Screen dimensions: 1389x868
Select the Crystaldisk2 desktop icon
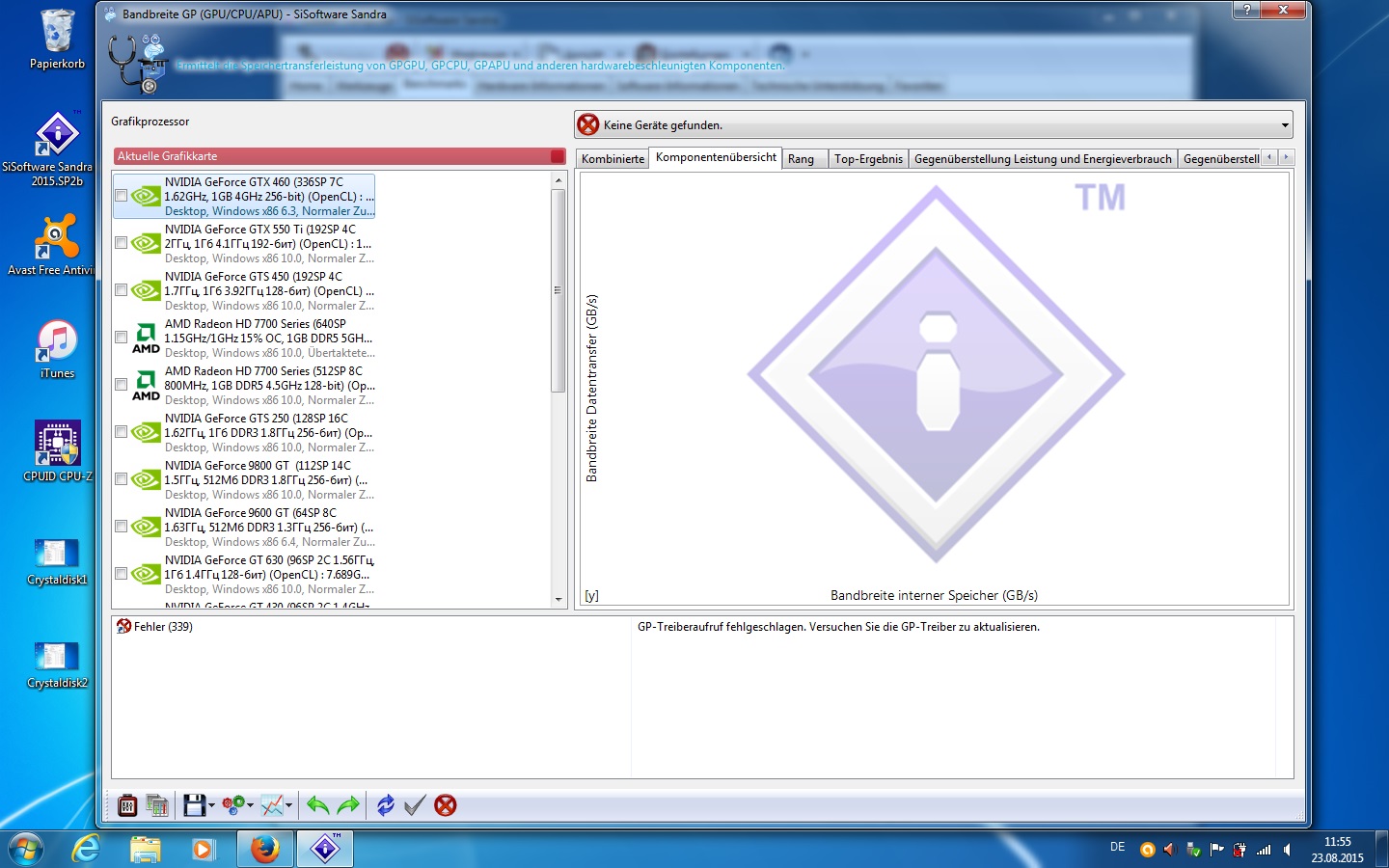click(x=57, y=665)
